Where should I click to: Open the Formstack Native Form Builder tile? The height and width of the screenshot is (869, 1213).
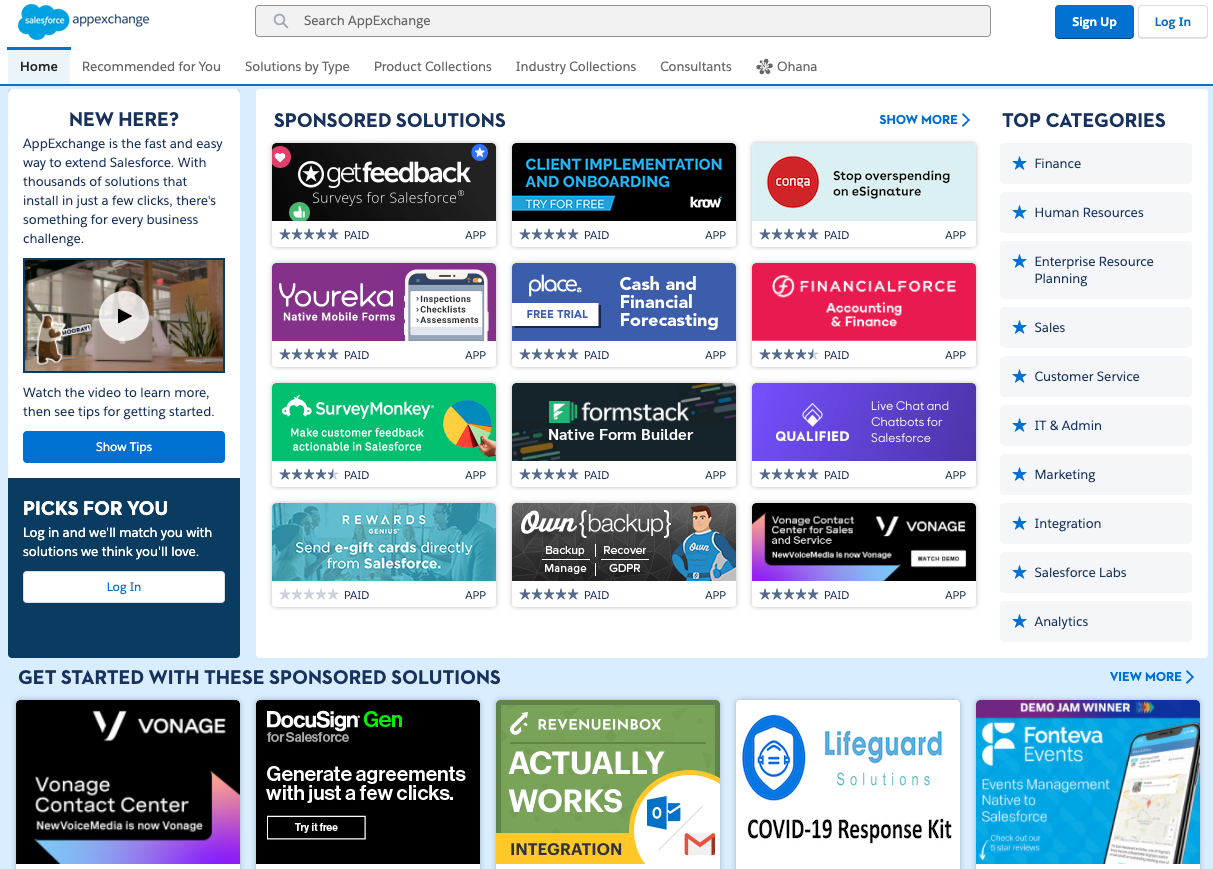point(624,435)
